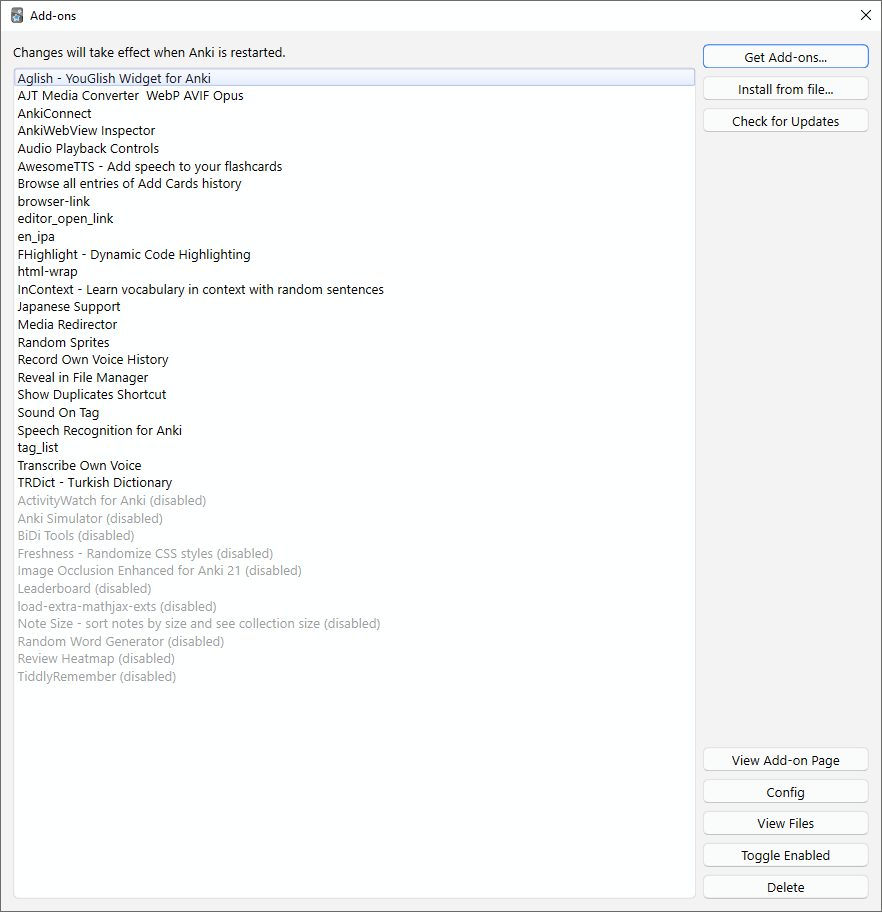Select AwesomeTTS add-on entry
The height and width of the screenshot is (912, 882).
354,166
